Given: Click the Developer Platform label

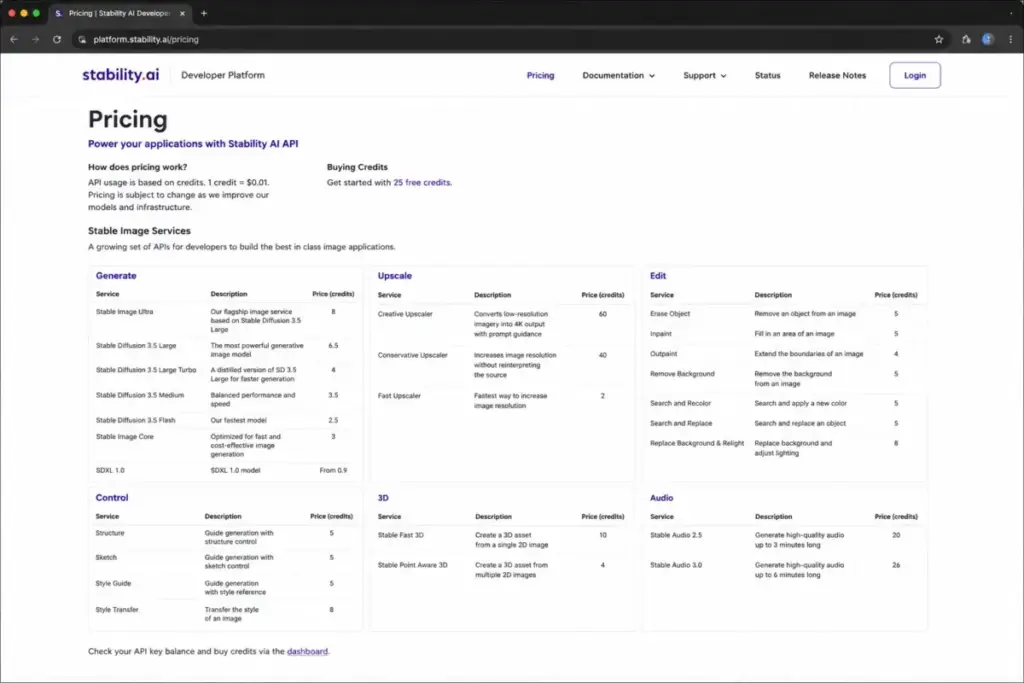Looking at the screenshot, I should tap(223, 75).
